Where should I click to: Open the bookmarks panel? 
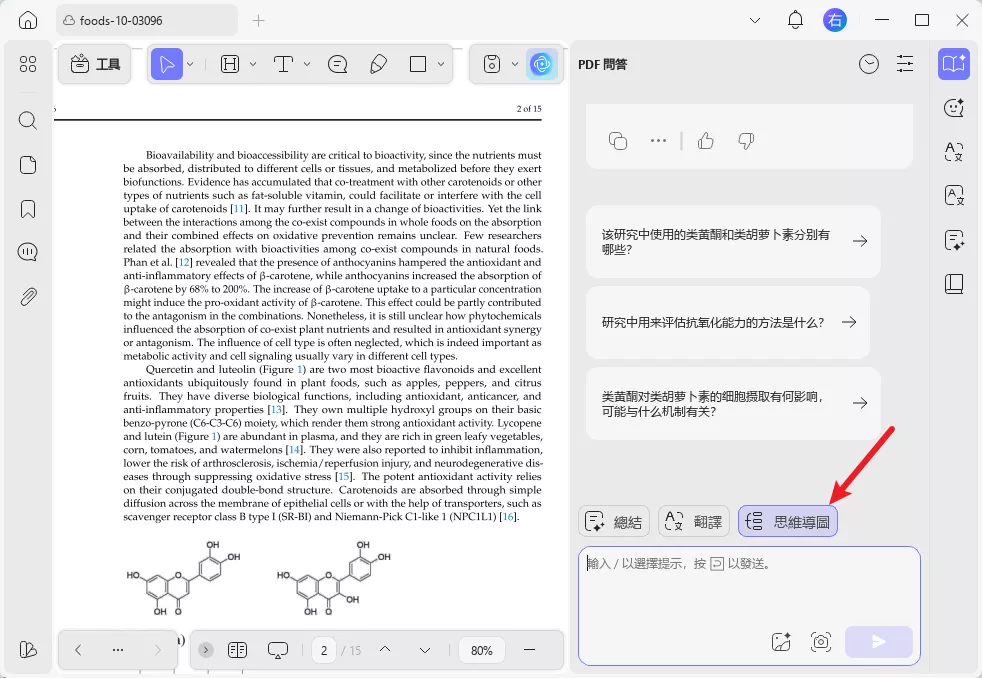pyautogui.click(x=28, y=208)
